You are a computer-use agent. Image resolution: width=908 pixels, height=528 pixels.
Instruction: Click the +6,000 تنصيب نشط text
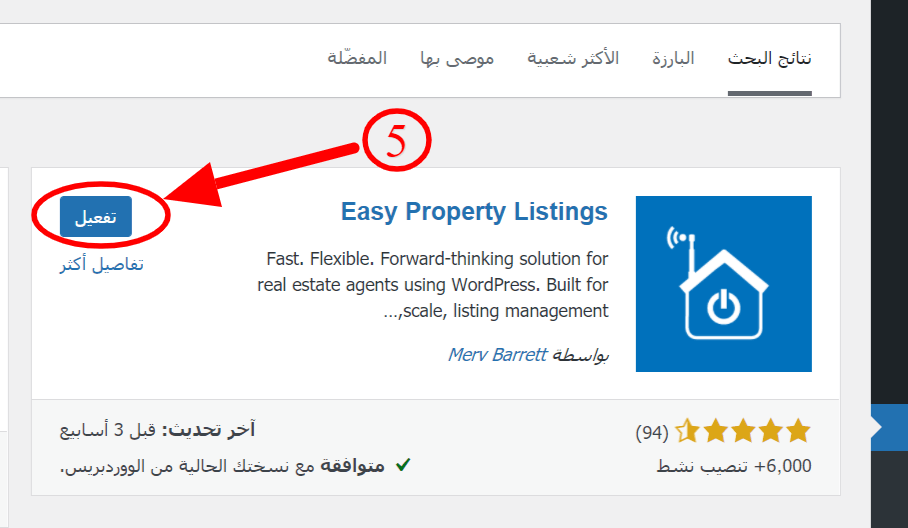[734, 466]
